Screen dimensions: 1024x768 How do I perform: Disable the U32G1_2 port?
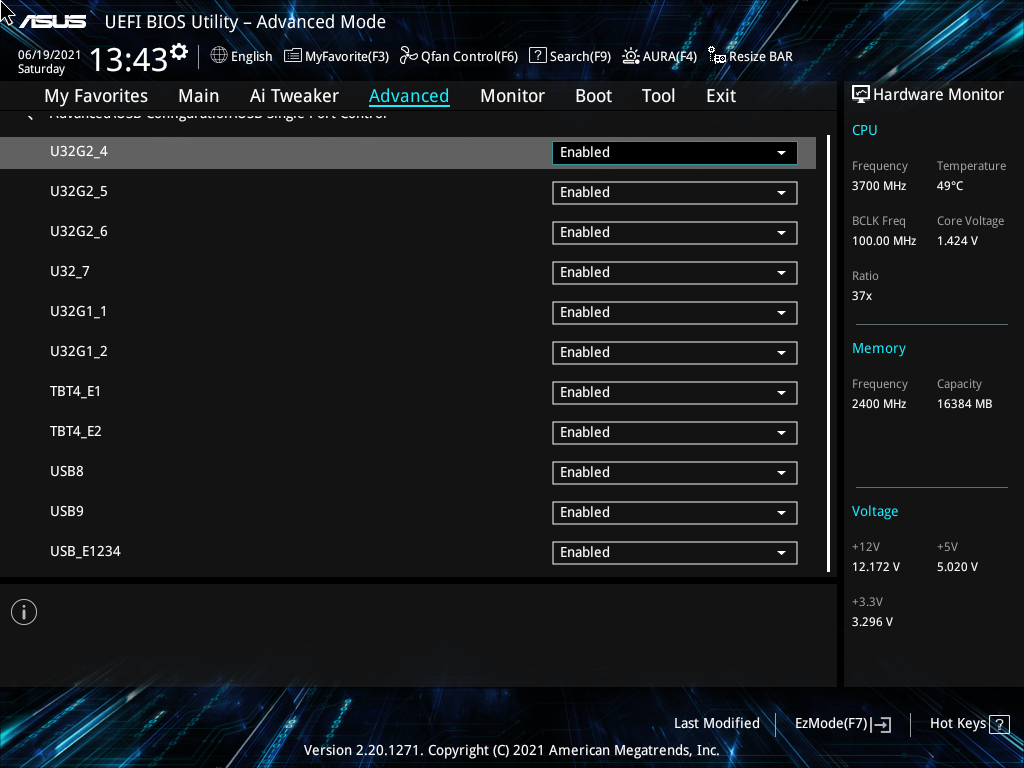coord(674,352)
